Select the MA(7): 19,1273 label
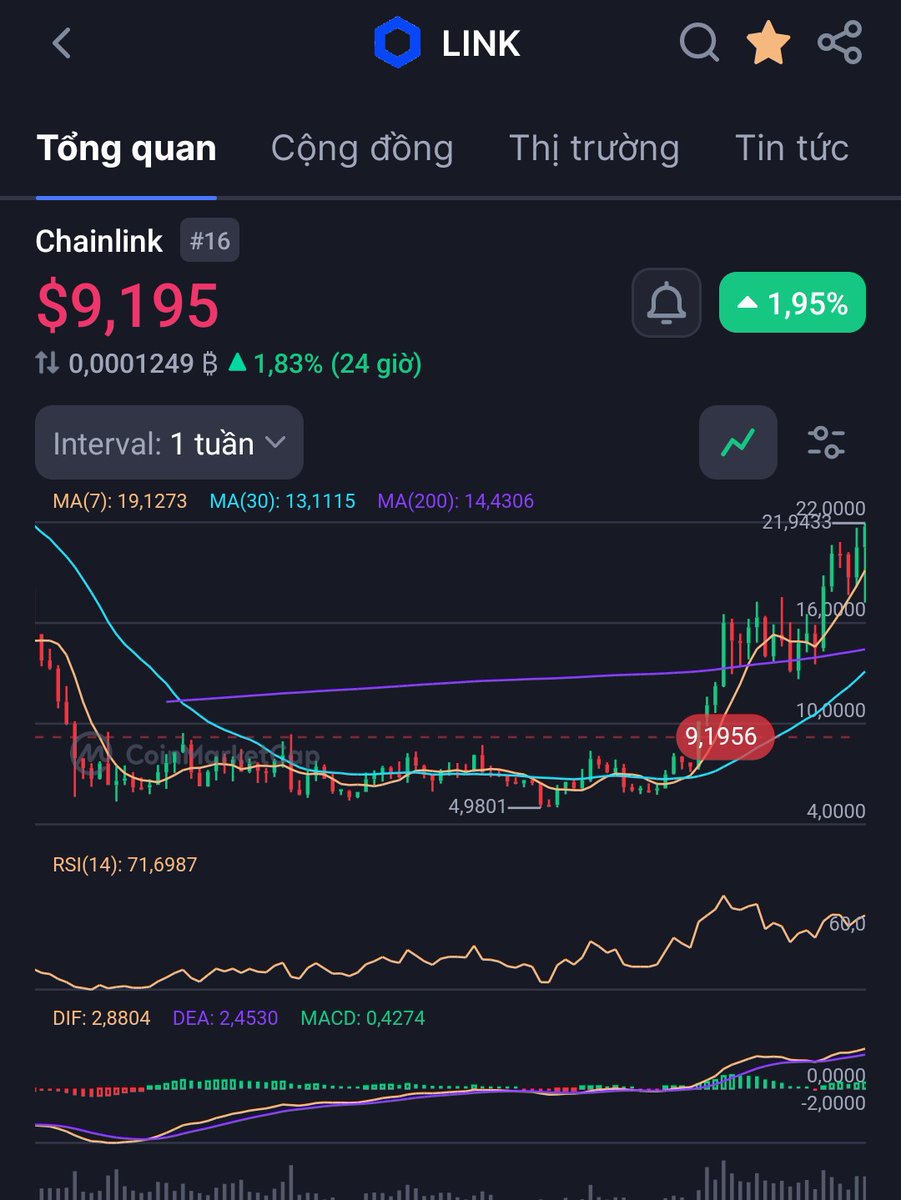 (120, 501)
